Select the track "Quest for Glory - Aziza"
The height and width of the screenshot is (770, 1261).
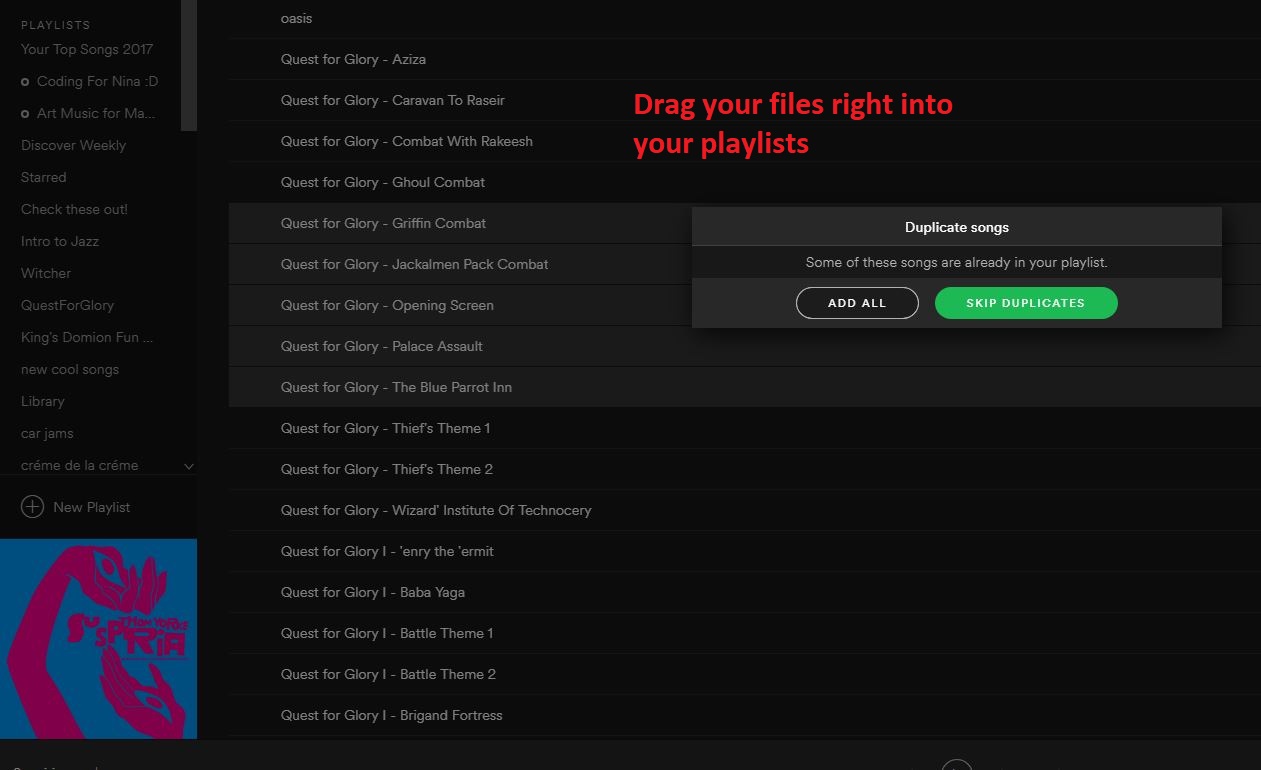click(353, 59)
